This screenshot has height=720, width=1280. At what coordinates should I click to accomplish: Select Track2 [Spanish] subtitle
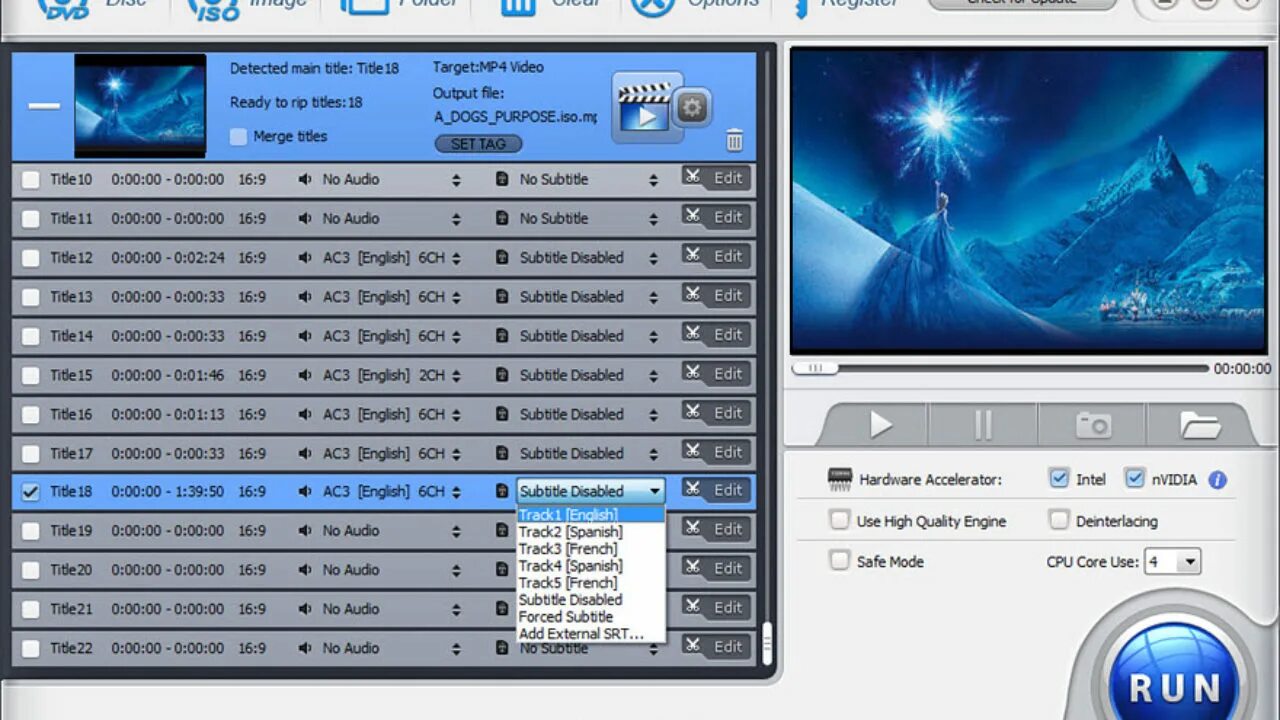point(590,532)
